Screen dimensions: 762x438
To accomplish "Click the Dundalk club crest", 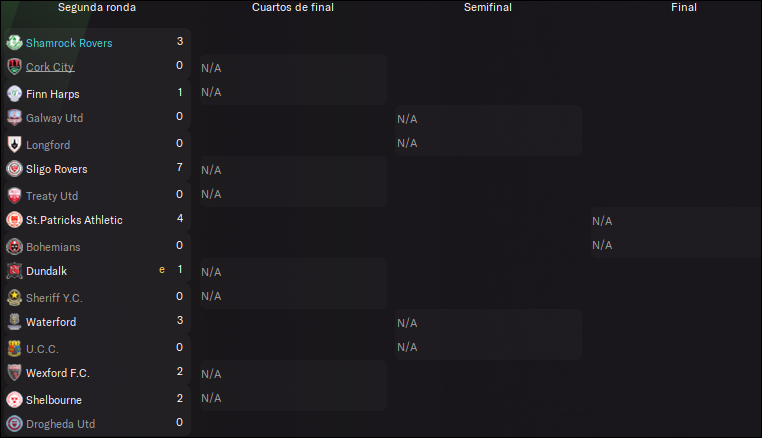I will [14, 271].
